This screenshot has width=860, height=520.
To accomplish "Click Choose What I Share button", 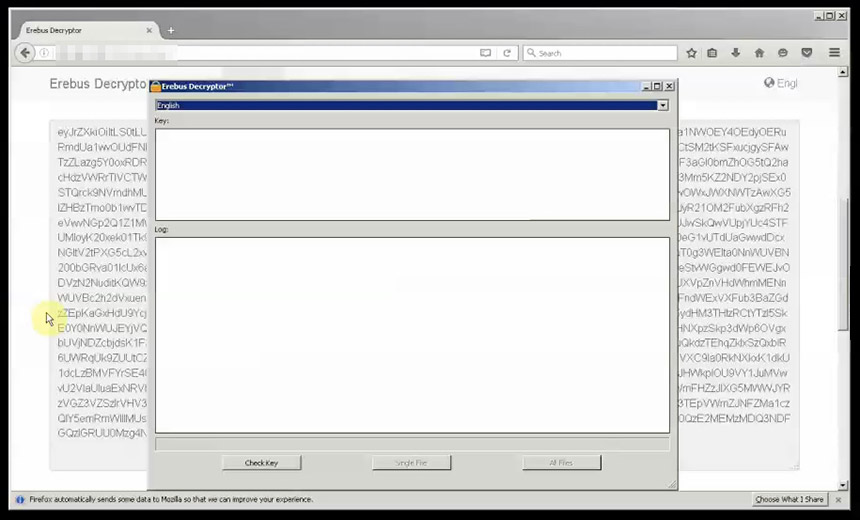I will coord(790,500).
